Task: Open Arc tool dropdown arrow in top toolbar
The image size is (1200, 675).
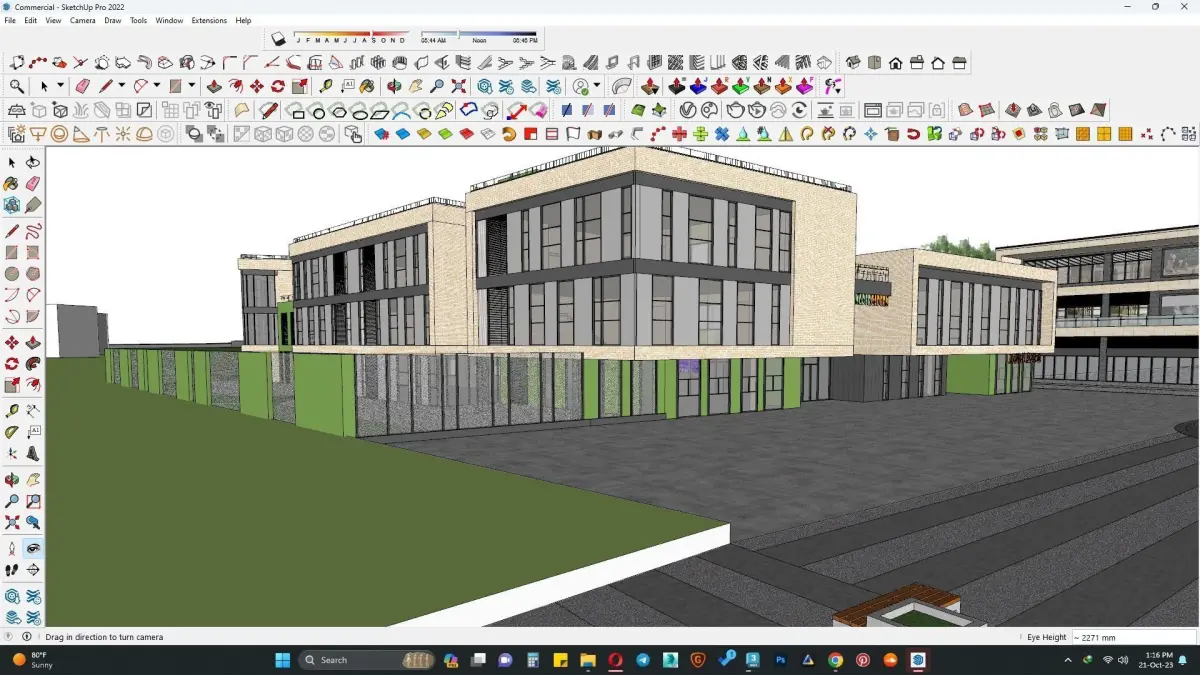Action: click(156, 86)
